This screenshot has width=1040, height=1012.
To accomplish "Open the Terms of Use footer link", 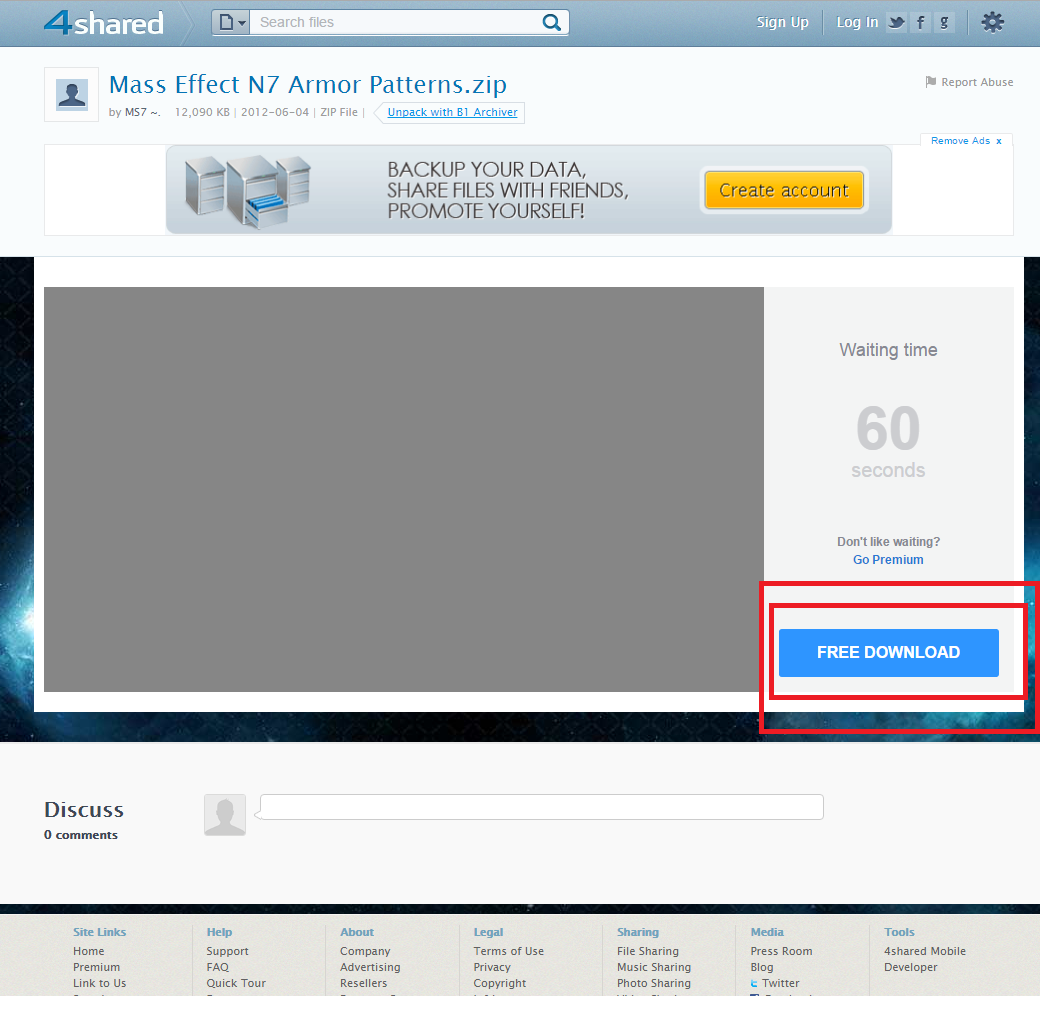I will 509,951.
